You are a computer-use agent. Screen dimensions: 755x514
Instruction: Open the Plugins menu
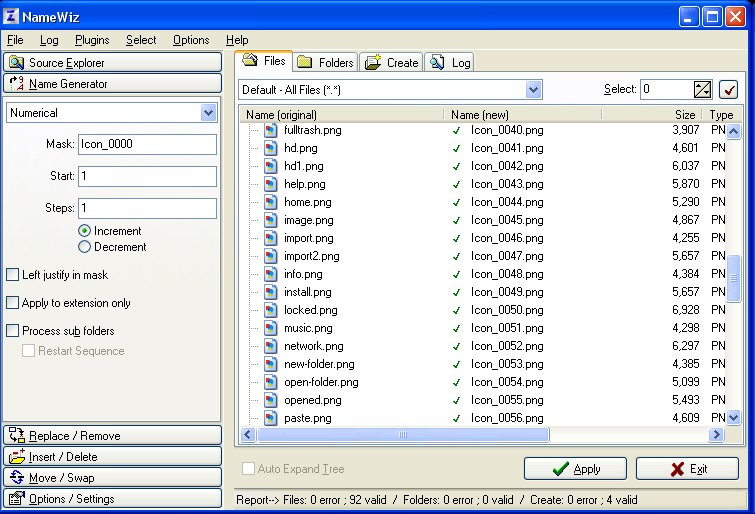tap(92, 40)
